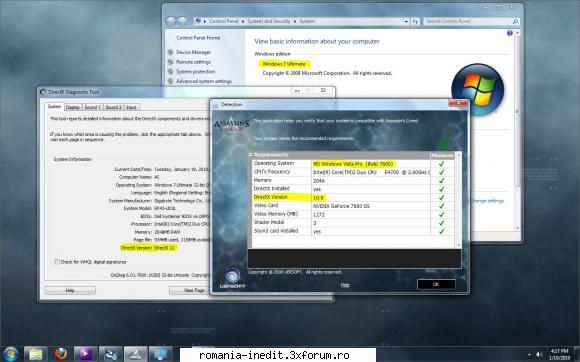Screen dimensions: 580x362
Task: Open the Windows Start menu orb
Action: click(10, 354)
